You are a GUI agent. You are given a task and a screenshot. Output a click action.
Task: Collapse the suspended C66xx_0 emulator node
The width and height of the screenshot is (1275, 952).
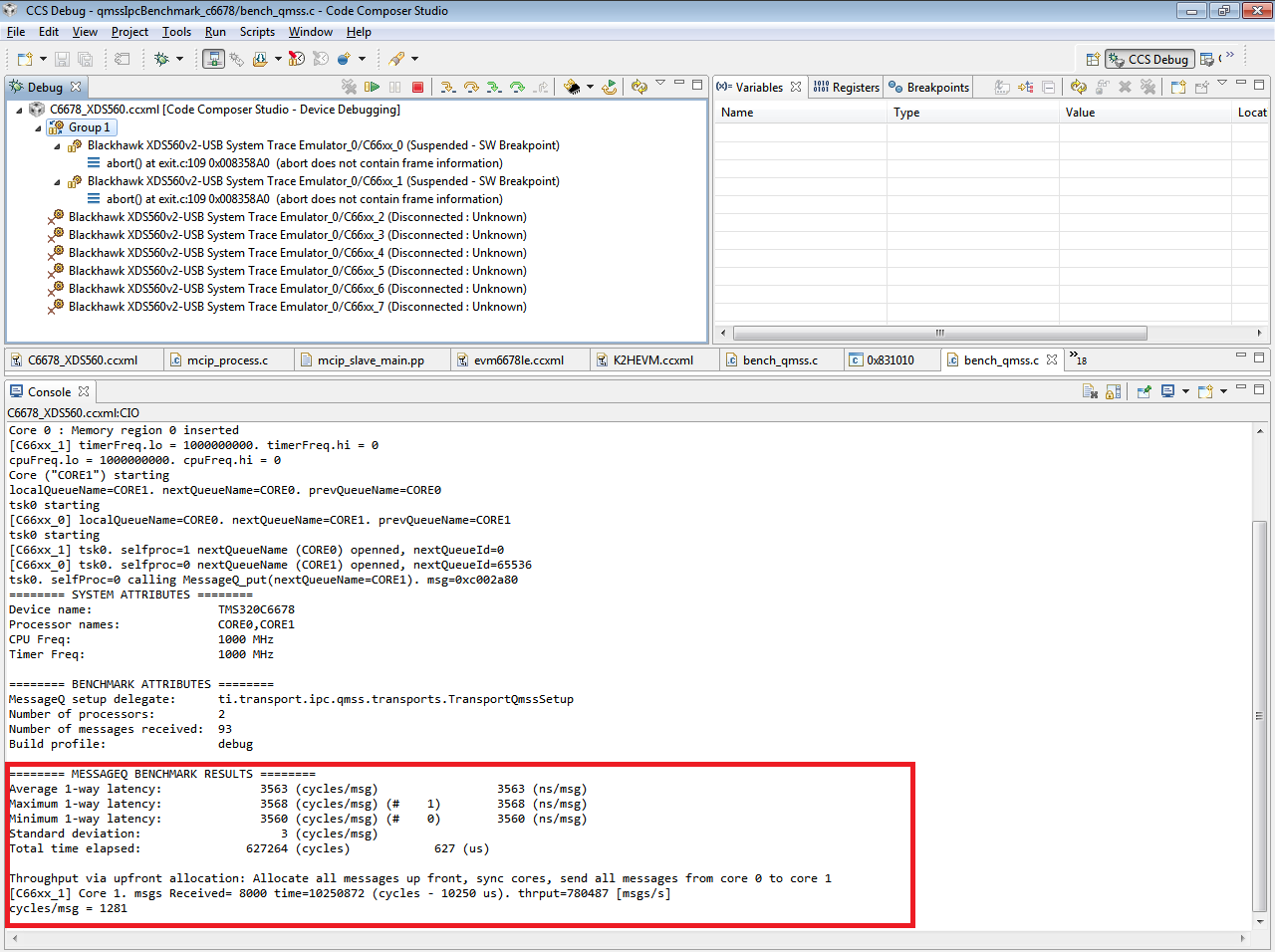57,144
